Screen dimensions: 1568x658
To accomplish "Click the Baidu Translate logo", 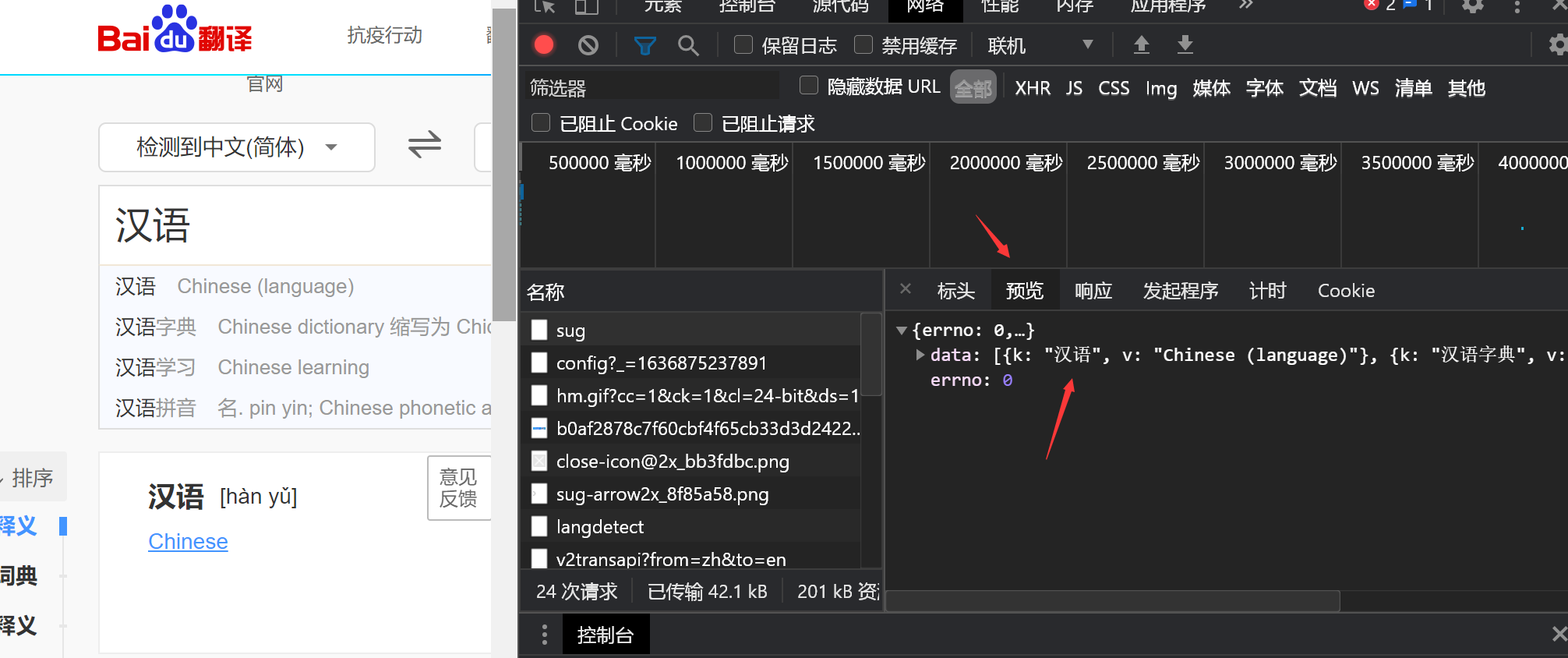I will point(175,31).
